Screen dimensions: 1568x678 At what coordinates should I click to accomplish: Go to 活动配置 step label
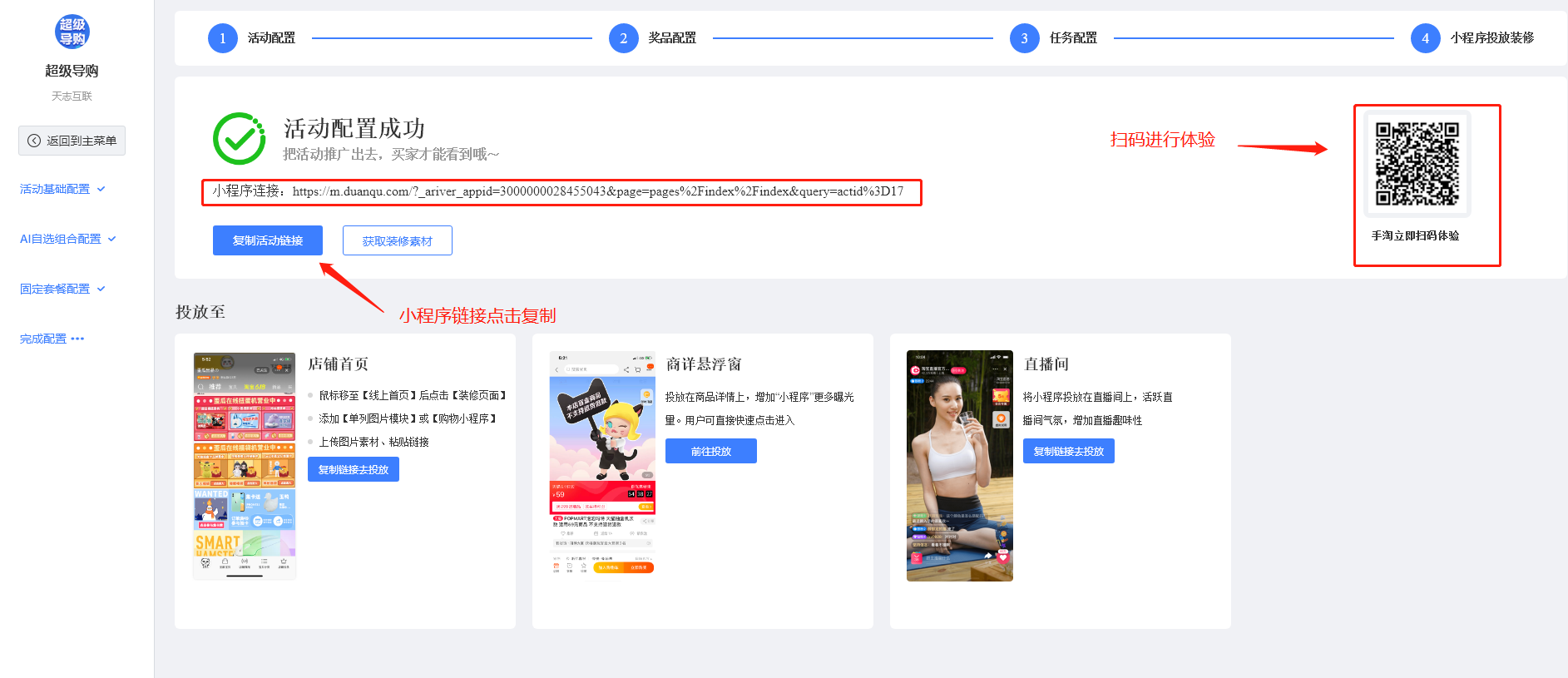tap(271, 38)
